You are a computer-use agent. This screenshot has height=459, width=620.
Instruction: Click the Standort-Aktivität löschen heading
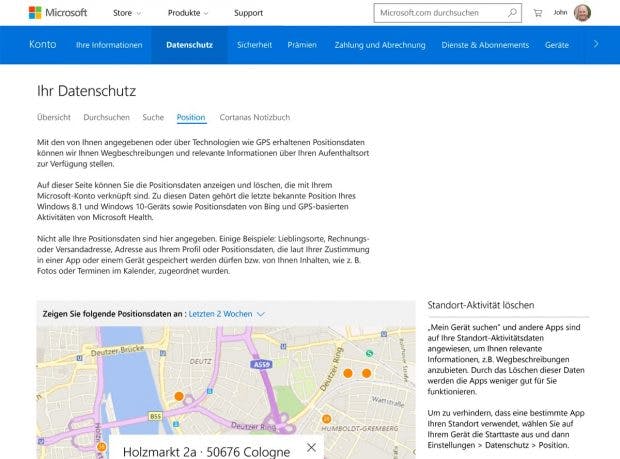pyautogui.click(x=480, y=305)
